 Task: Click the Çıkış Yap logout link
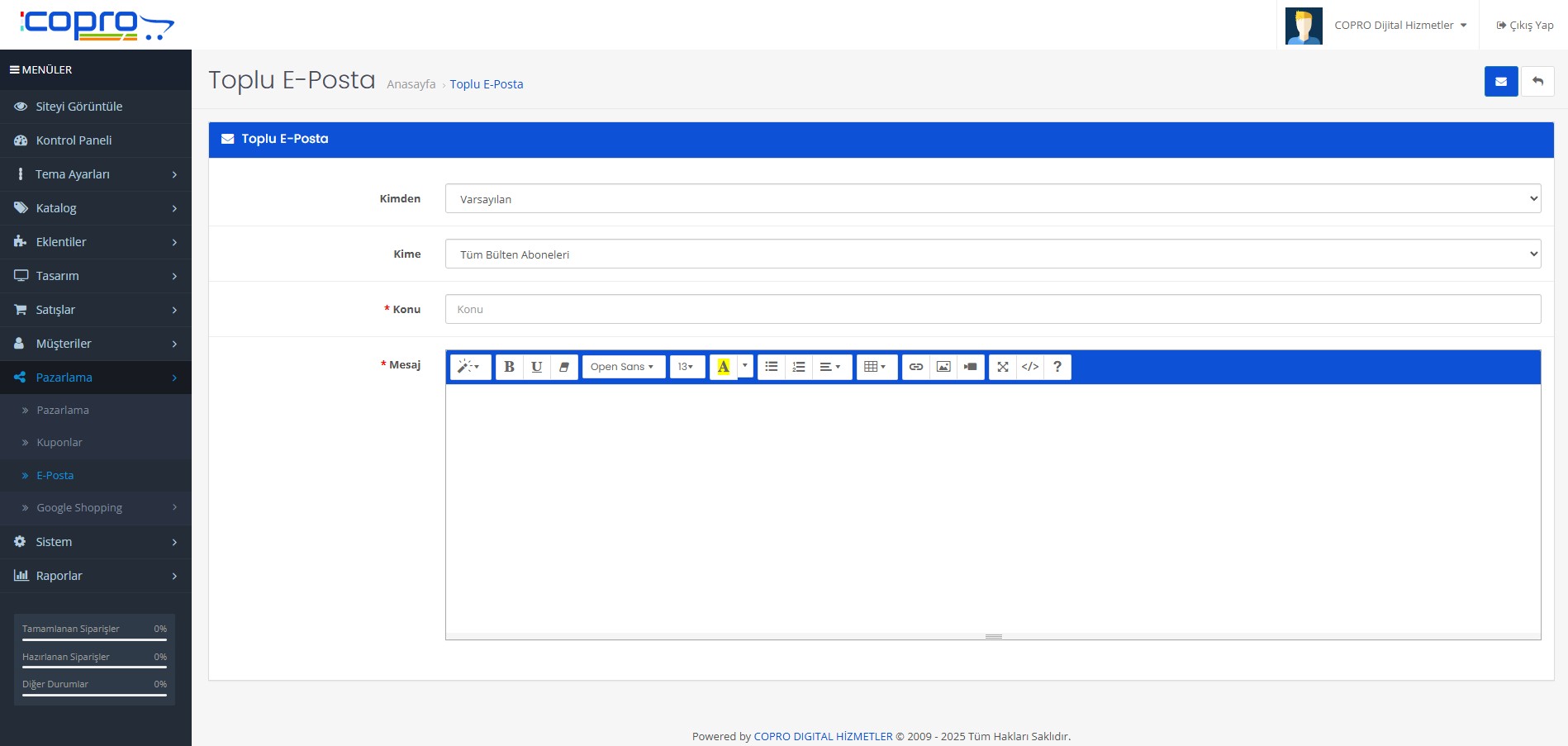tap(1525, 26)
